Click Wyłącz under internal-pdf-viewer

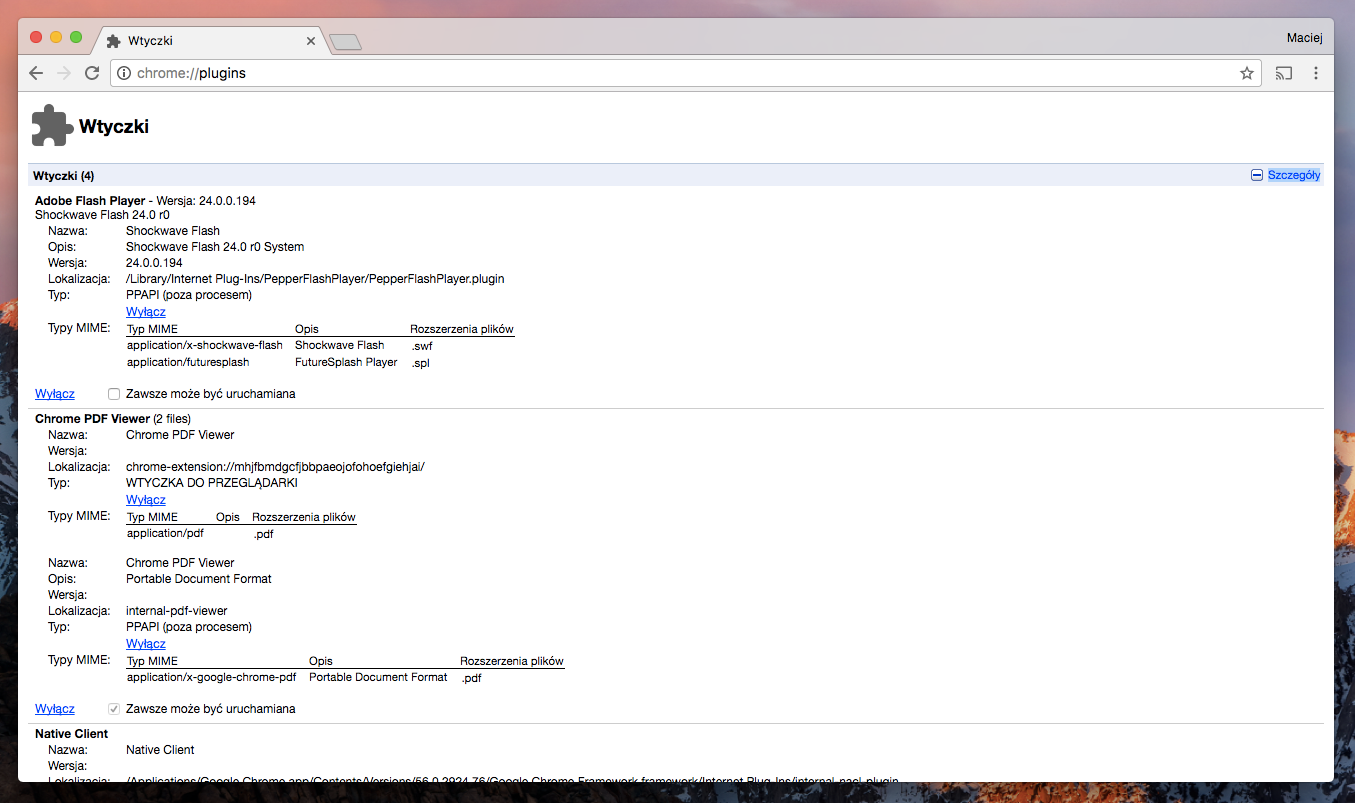click(146, 644)
